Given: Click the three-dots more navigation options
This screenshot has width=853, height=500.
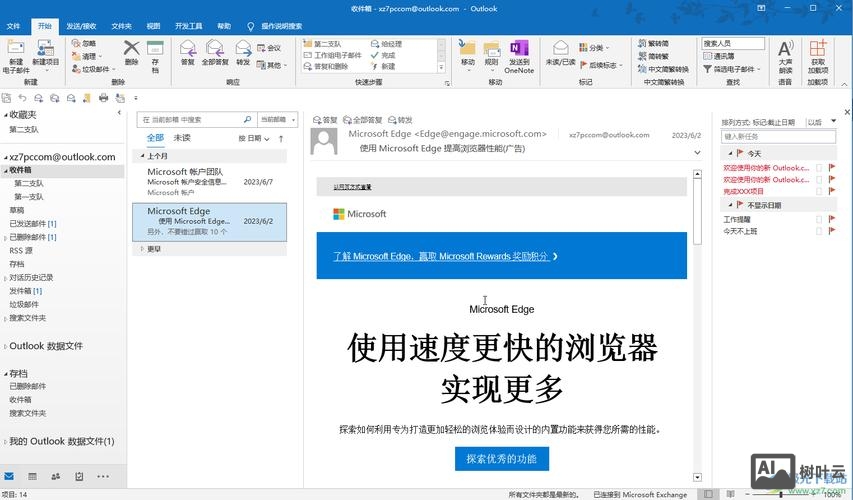Looking at the screenshot, I should [103, 476].
